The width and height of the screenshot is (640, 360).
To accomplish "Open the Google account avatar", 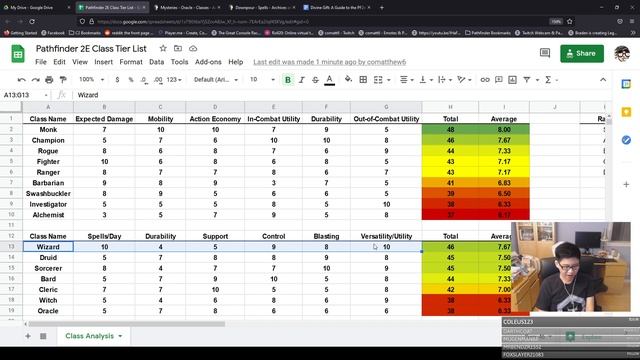I will (x=622, y=53).
